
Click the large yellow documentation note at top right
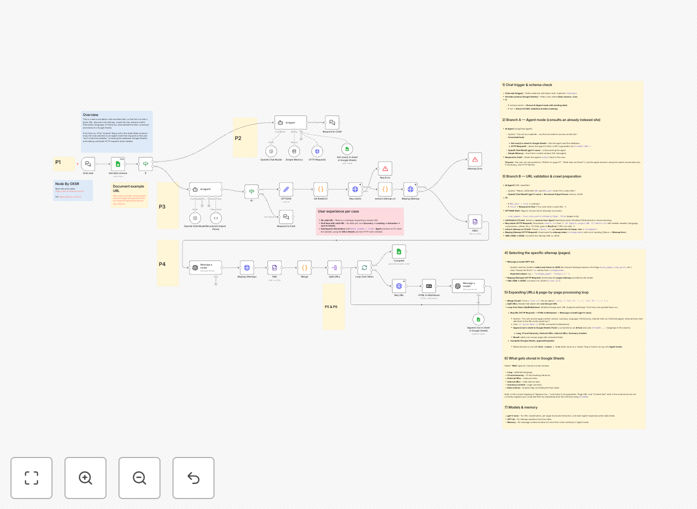click(573, 160)
